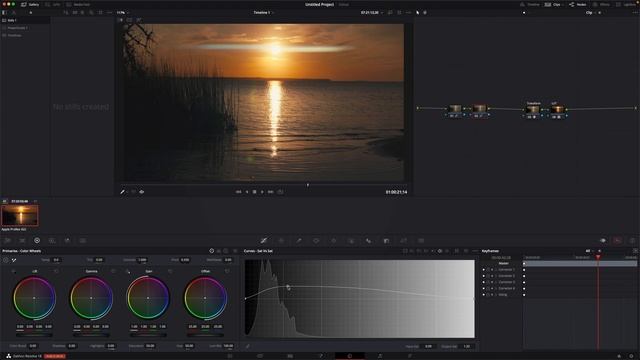Select the Color Wheels palette icon

pos(37,241)
